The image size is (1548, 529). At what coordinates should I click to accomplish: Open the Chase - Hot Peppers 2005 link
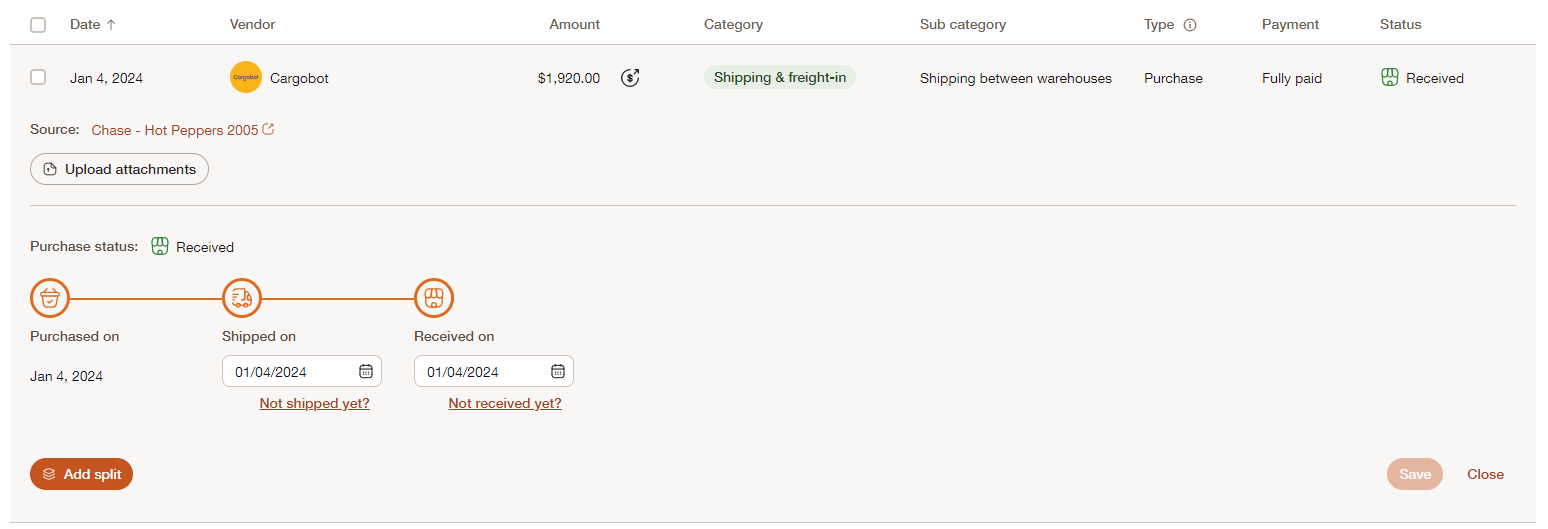coord(175,130)
